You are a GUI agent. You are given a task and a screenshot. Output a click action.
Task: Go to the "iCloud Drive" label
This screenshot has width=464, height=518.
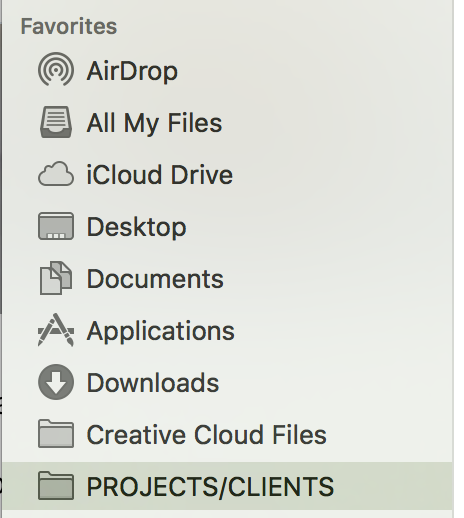click(x=160, y=175)
